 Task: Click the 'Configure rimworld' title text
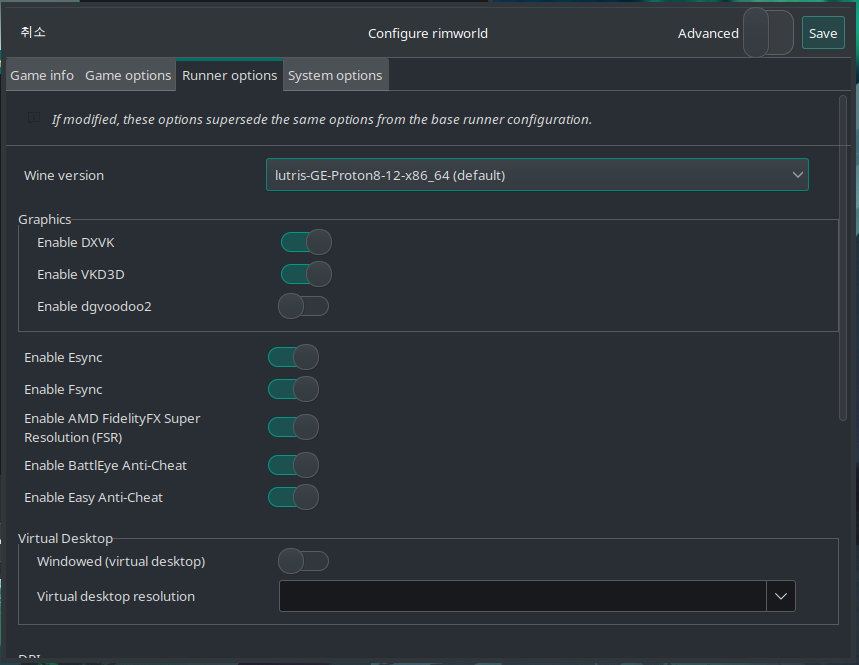point(428,33)
